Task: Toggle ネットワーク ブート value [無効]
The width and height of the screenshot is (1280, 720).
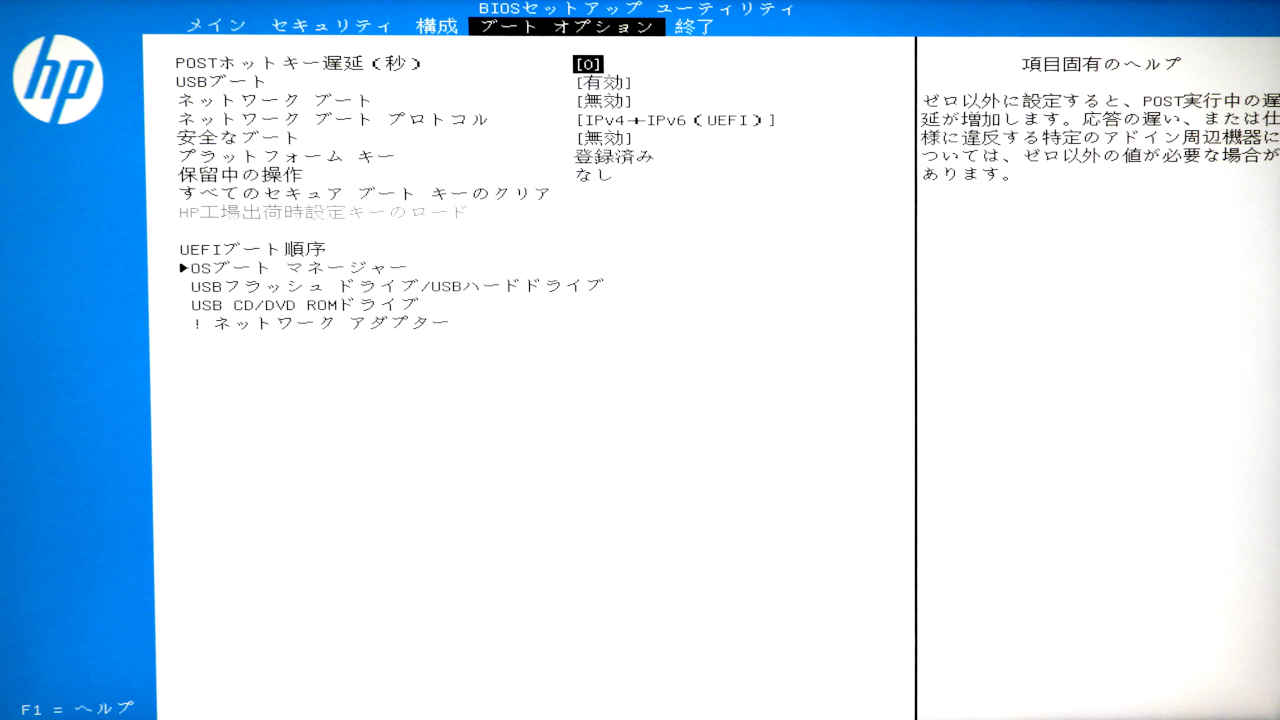Action: 604,101
